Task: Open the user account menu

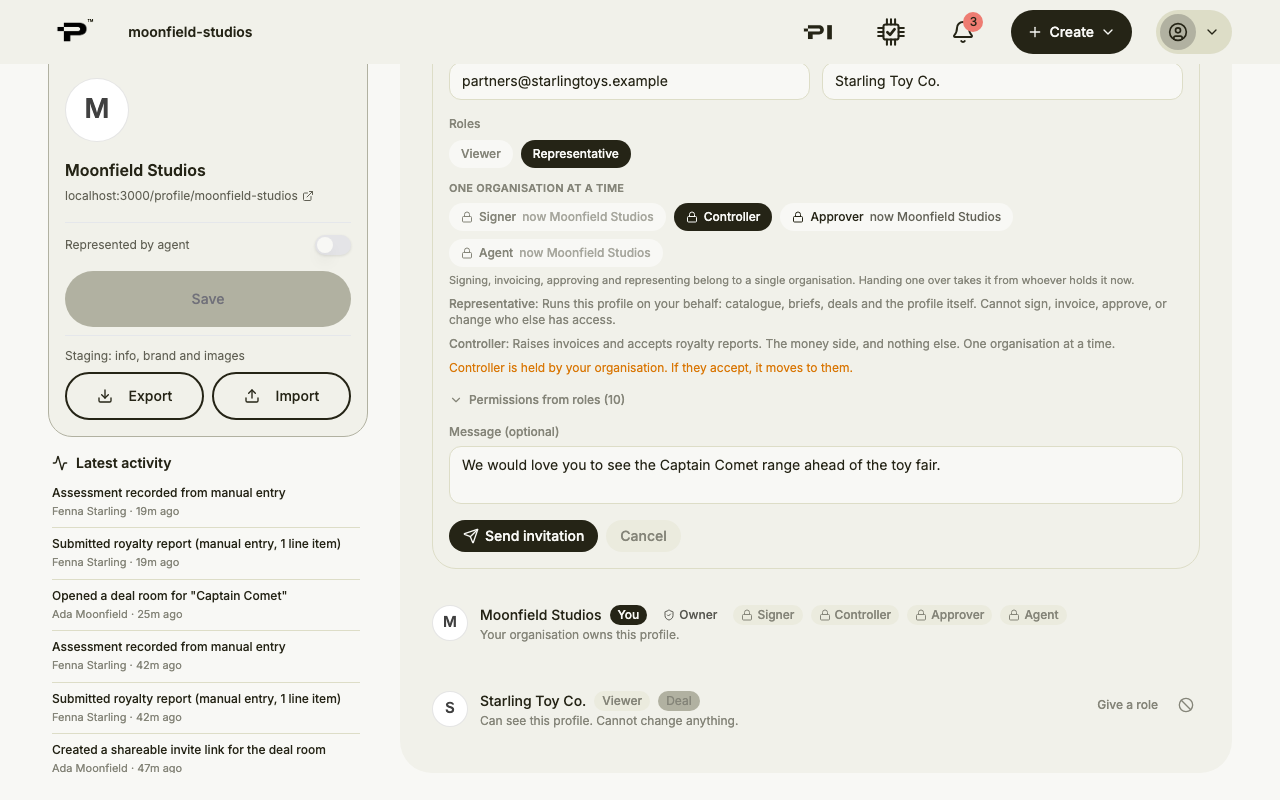Action: tap(1194, 32)
